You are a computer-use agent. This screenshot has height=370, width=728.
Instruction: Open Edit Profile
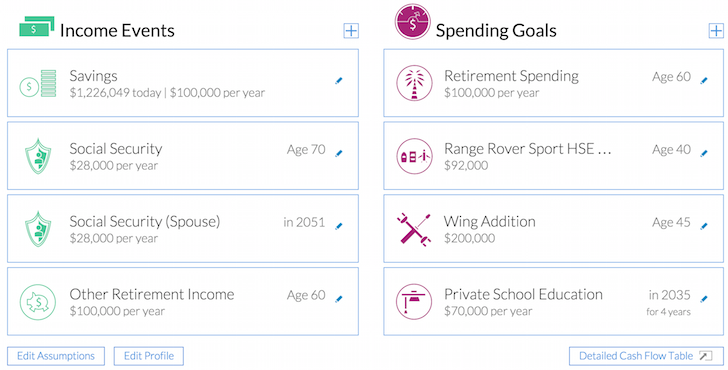(x=149, y=356)
